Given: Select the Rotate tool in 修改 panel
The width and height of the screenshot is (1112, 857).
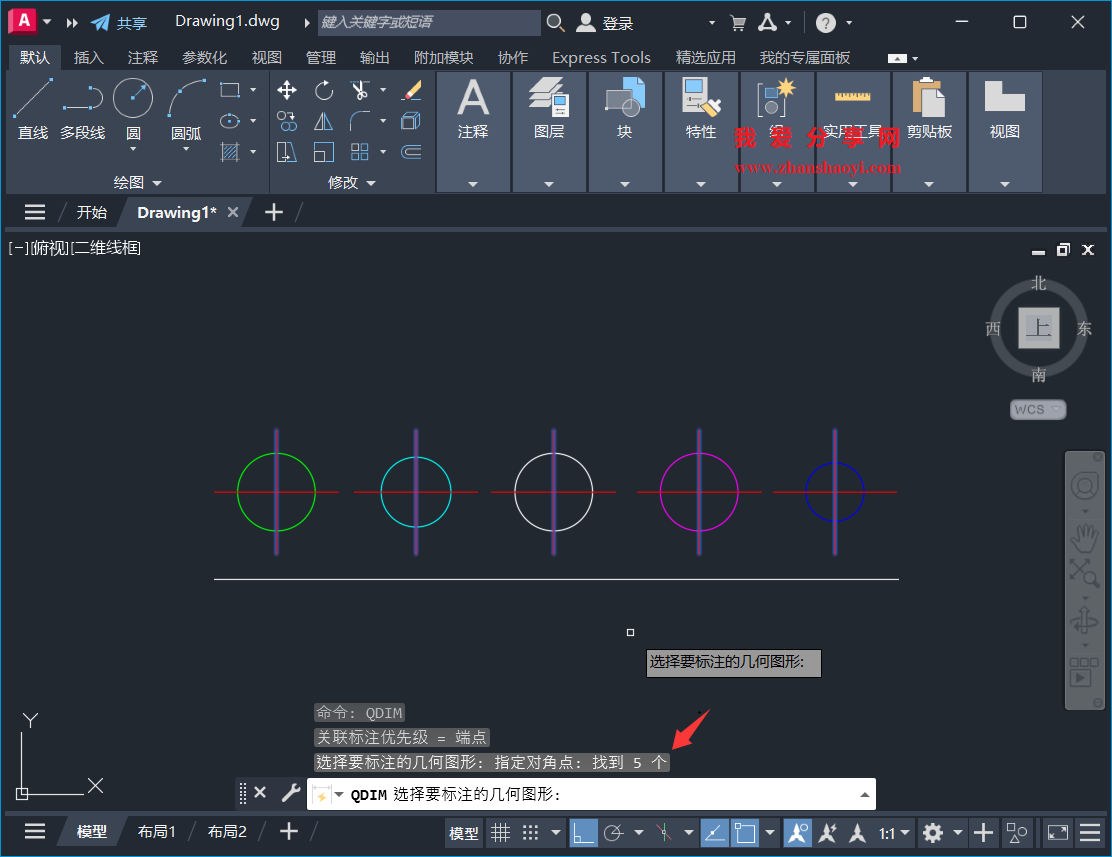Looking at the screenshot, I should (324, 90).
